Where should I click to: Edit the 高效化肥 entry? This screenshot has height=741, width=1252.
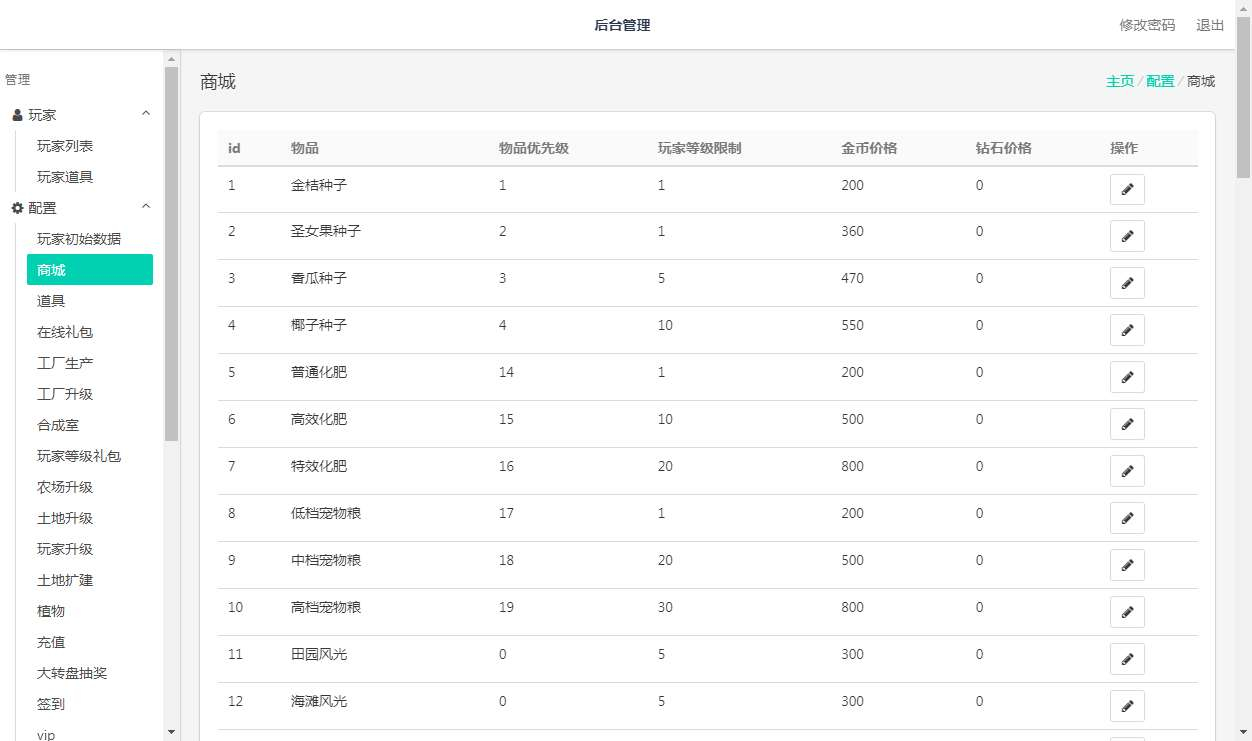tap(1127, 424)
